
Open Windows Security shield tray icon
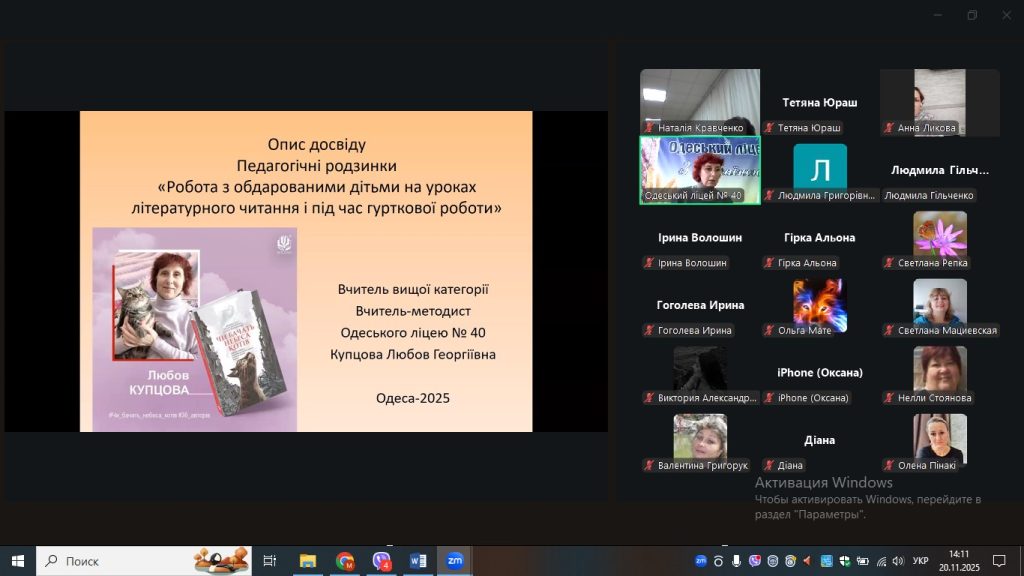(845, 561)
